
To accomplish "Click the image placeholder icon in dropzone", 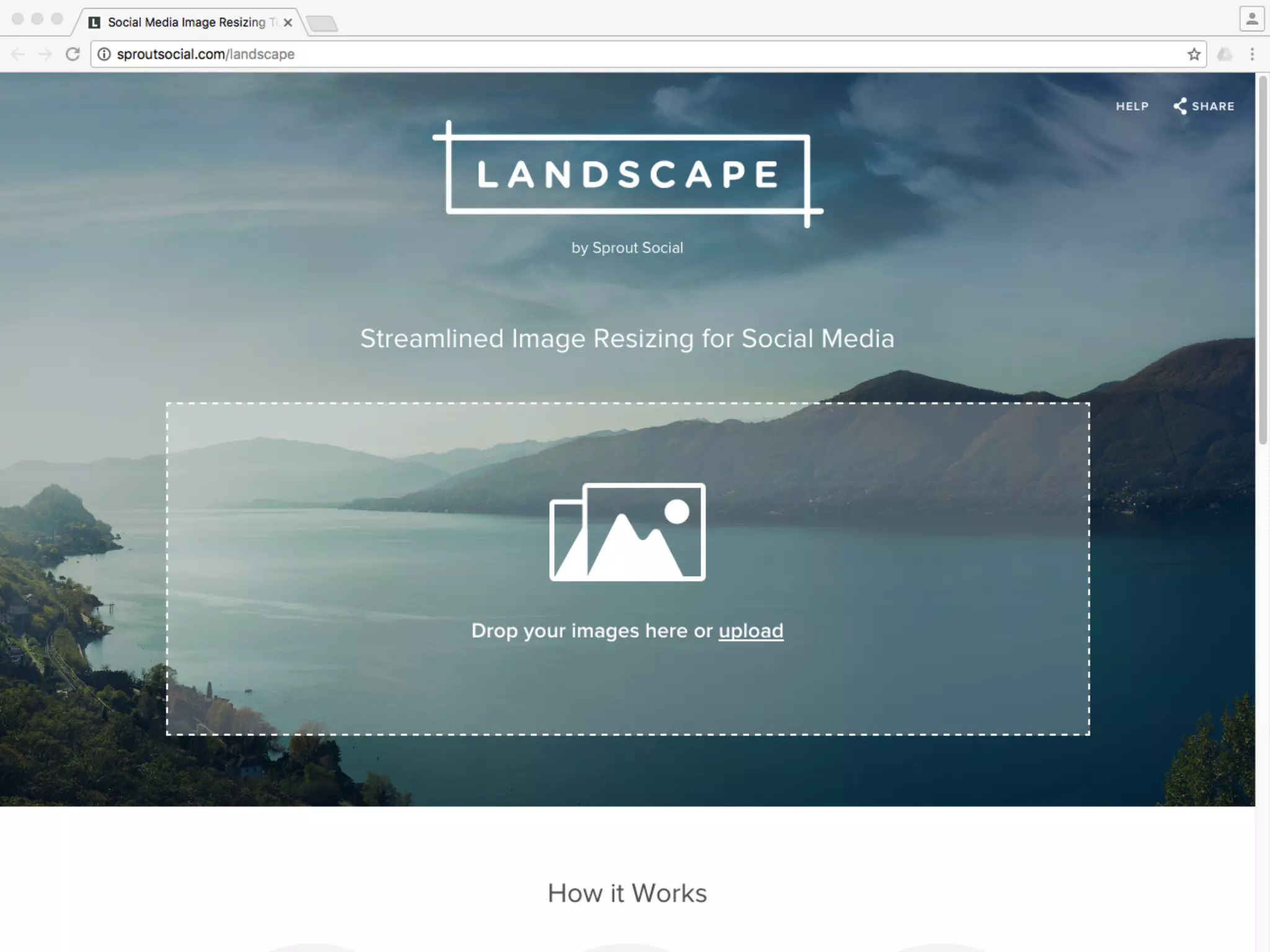I will [627, 532].
